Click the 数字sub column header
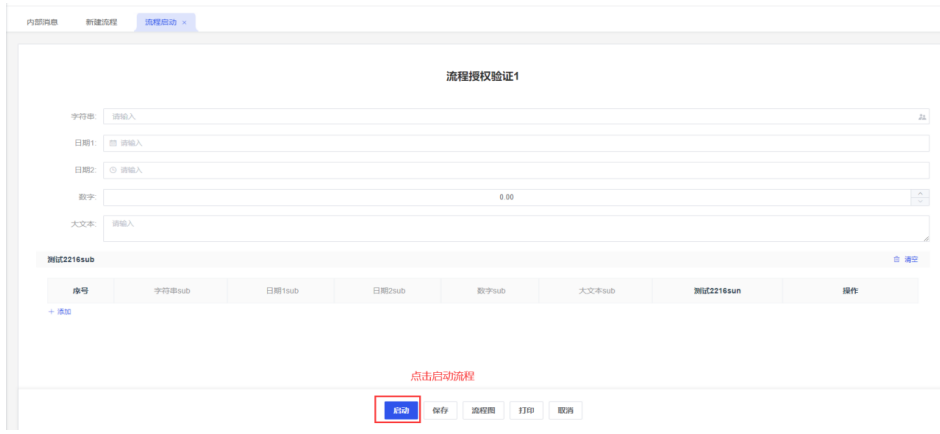 click(490, 291)
